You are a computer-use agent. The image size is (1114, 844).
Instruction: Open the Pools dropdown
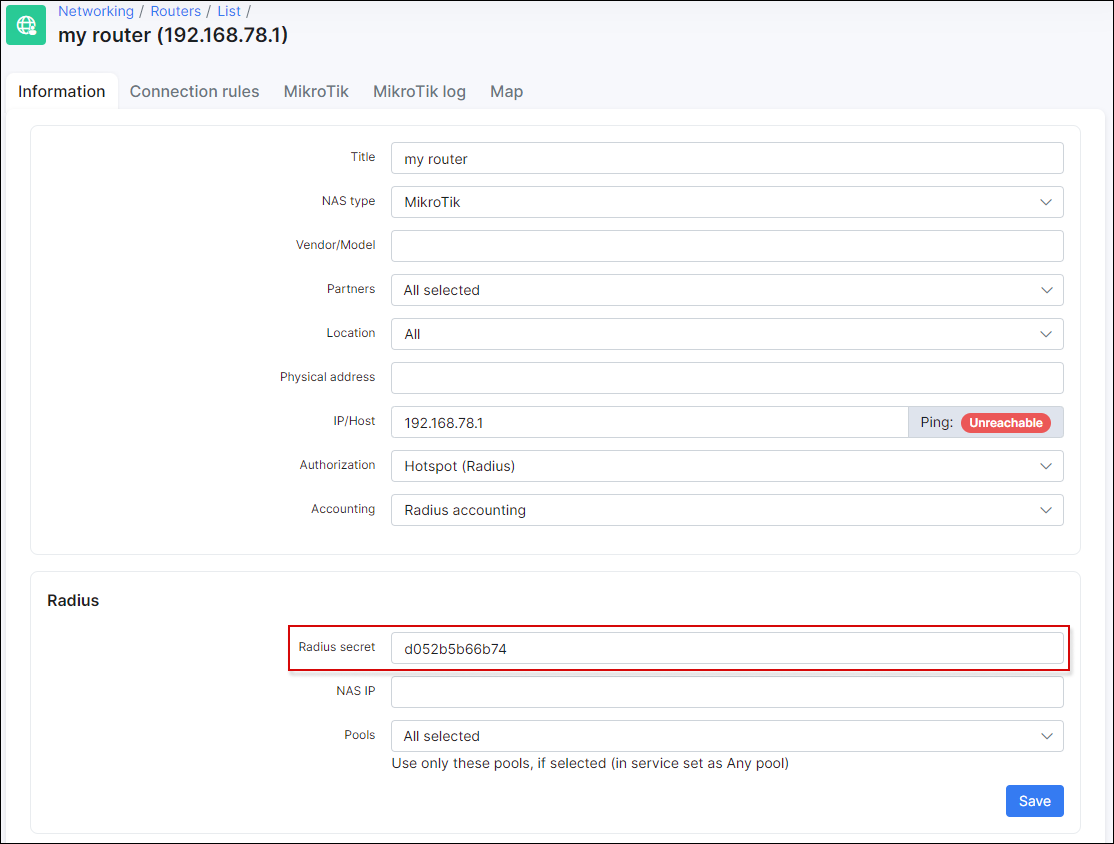[727, 736]
